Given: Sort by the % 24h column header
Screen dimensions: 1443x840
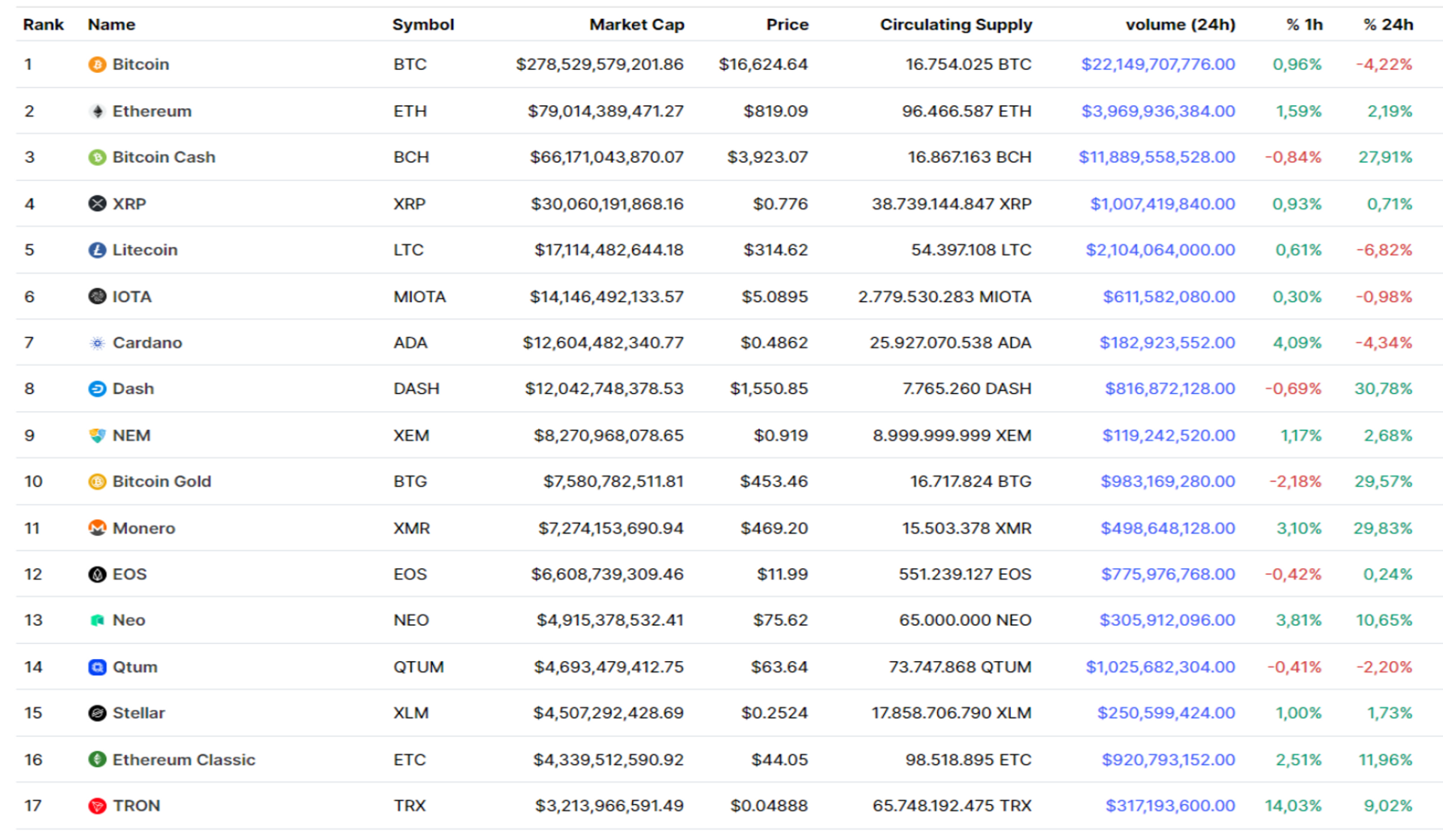Looking at the screenshot, I should coord(1387,25).
